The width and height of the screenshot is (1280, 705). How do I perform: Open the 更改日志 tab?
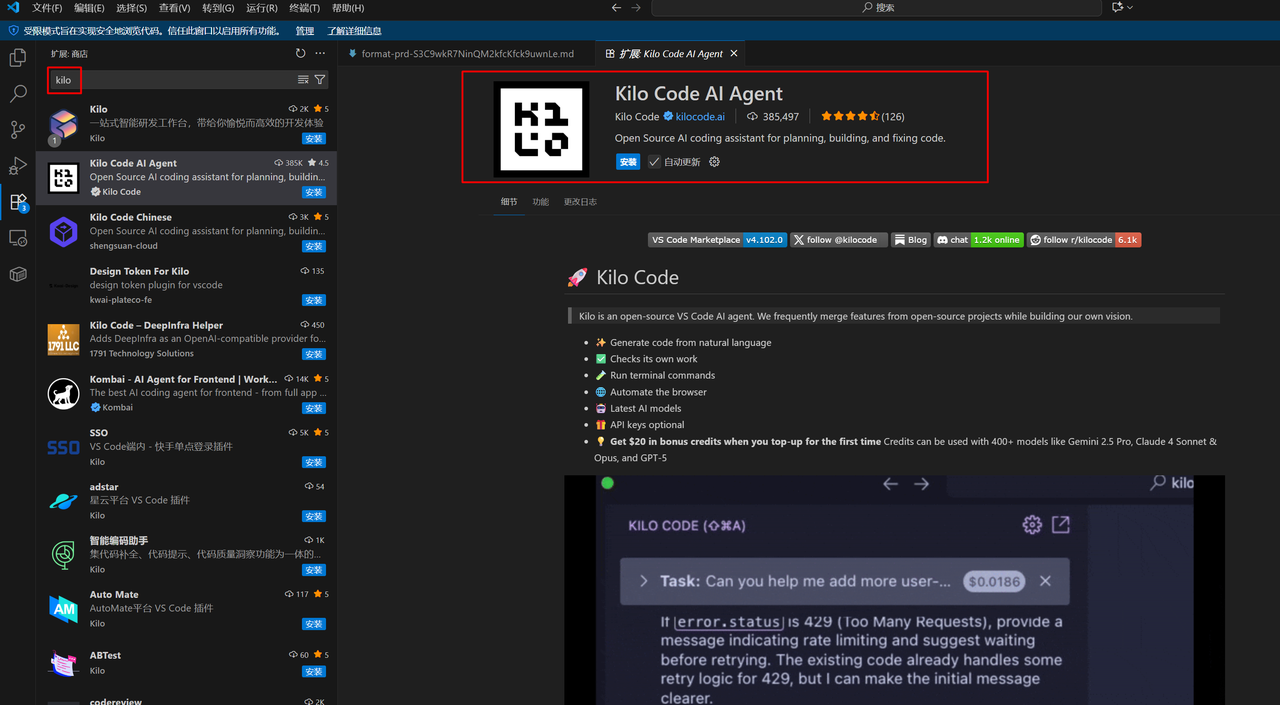coord(578,200)
